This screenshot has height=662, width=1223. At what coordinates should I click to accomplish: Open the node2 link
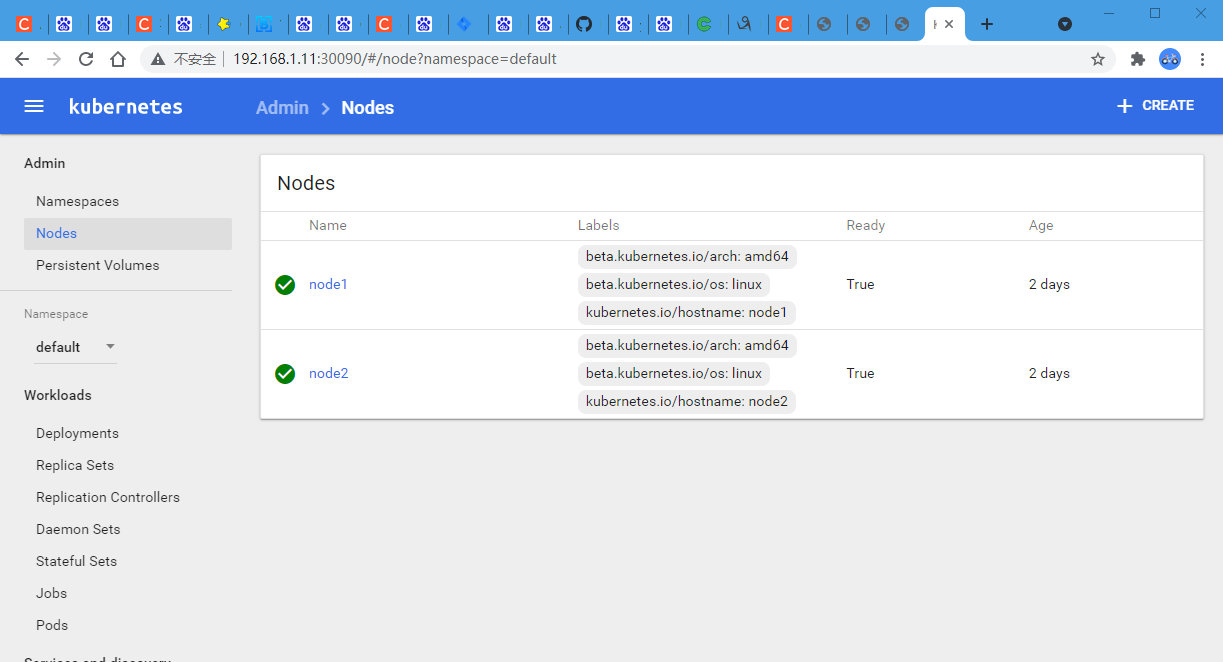coord(328,373)
